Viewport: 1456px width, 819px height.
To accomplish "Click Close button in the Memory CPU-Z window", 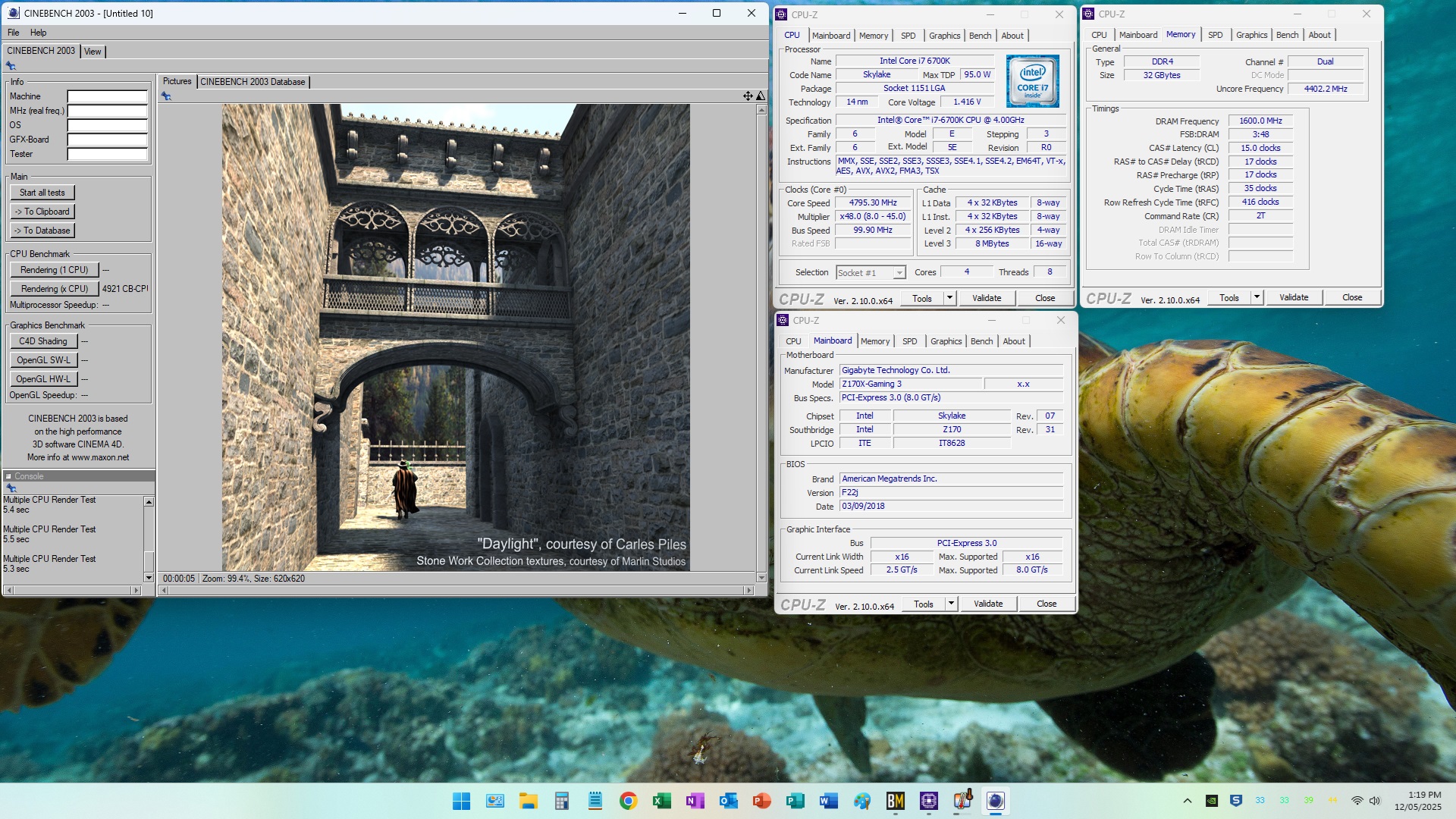I will click(1352, 297).
